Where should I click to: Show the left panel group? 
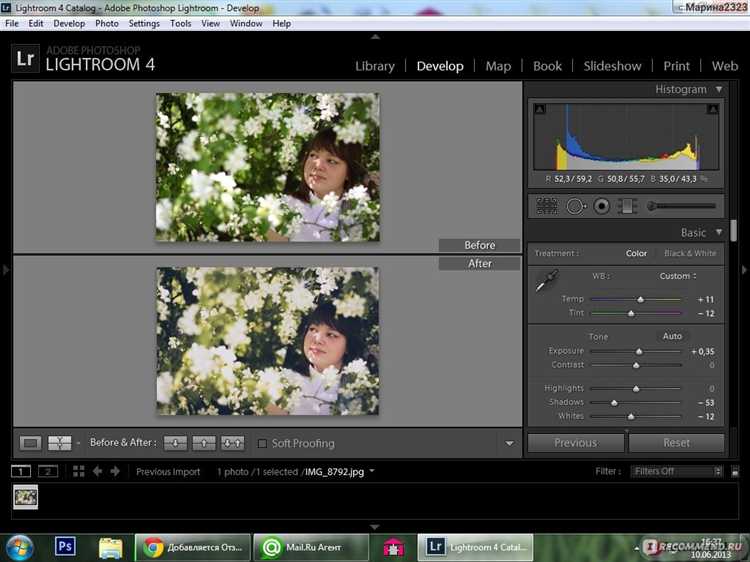[x=6, y=270]
